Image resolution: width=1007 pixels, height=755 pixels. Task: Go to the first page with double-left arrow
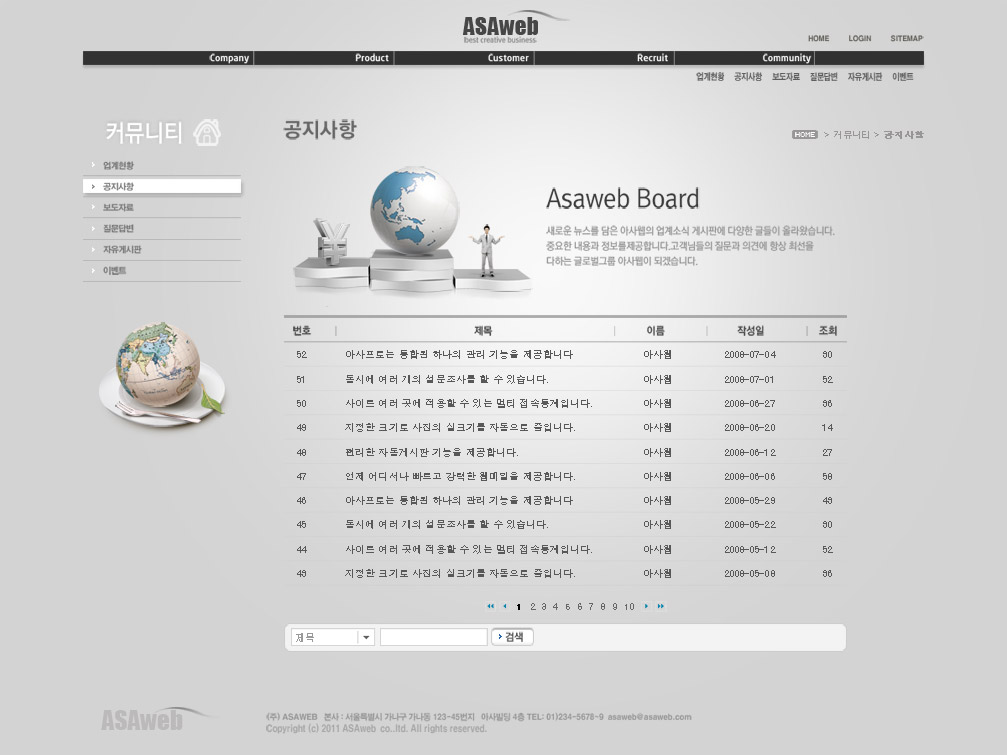490,606
